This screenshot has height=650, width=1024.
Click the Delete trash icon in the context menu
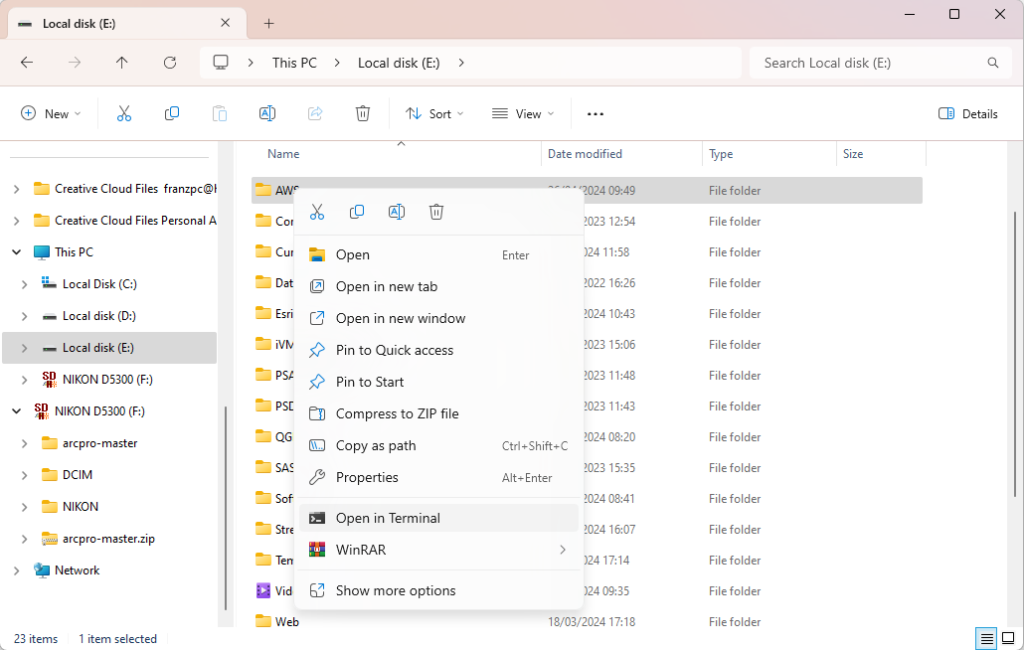click(436, 212)
